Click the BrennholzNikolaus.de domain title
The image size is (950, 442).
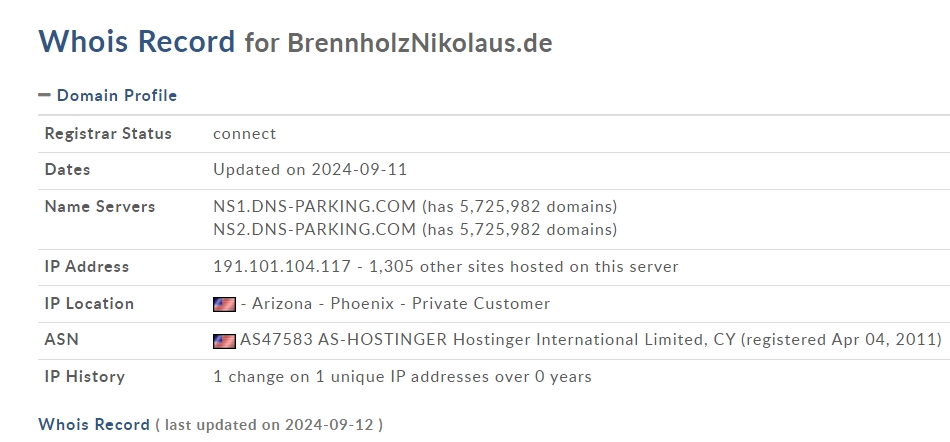420,43
